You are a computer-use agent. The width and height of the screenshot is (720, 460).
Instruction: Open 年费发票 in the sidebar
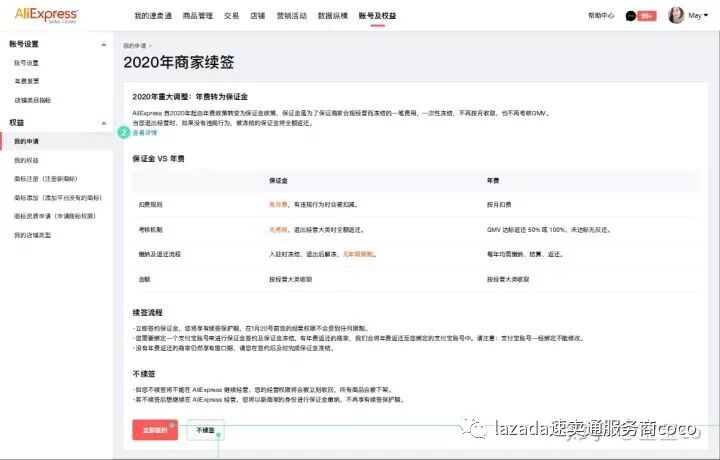coord(27,81)
